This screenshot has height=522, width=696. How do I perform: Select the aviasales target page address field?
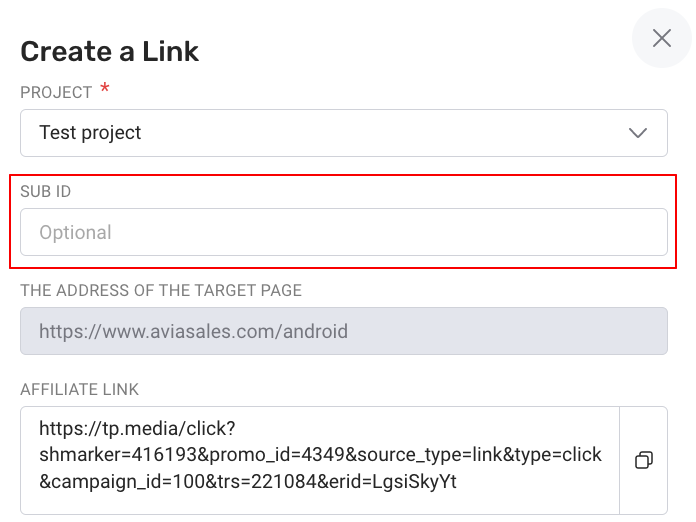[x=344, y=331]
